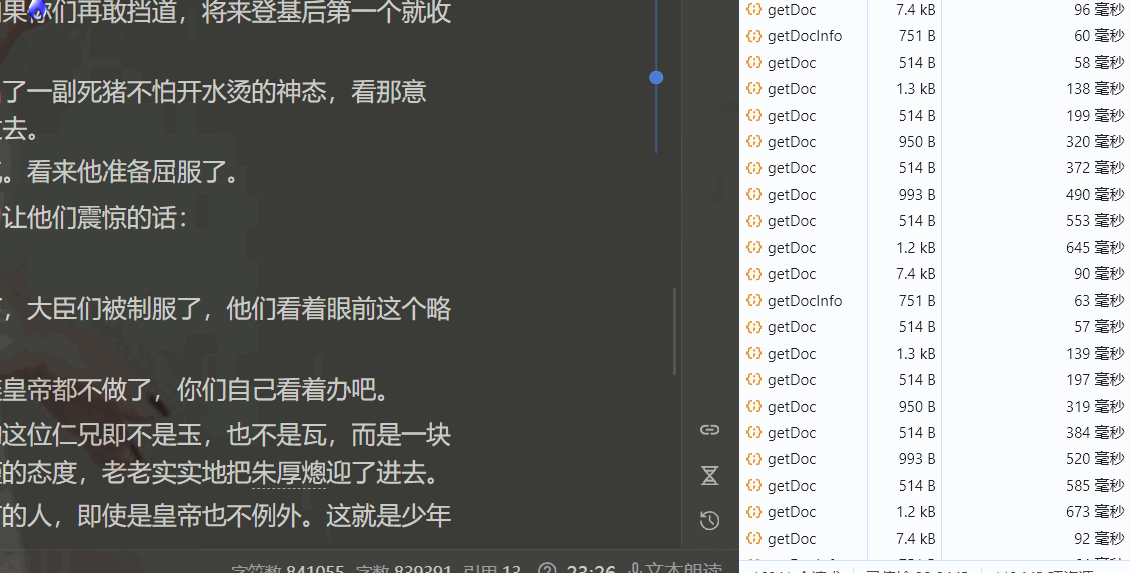Click the 993 B size in 490 毫秒 row

pyautogui.click(x=917, y=195)
